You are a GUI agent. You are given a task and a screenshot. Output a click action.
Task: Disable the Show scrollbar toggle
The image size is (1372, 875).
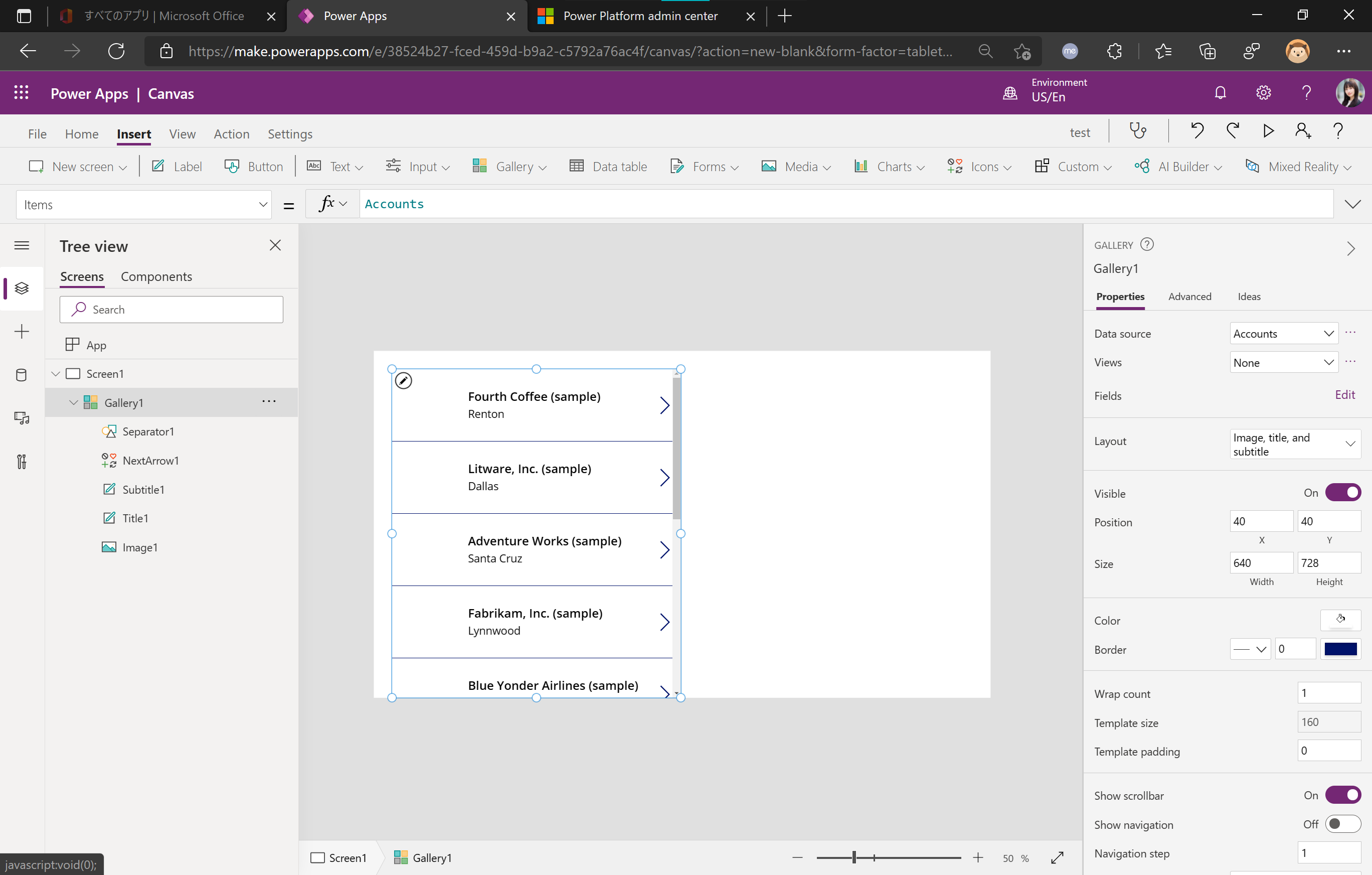[x=1342, y=795]
